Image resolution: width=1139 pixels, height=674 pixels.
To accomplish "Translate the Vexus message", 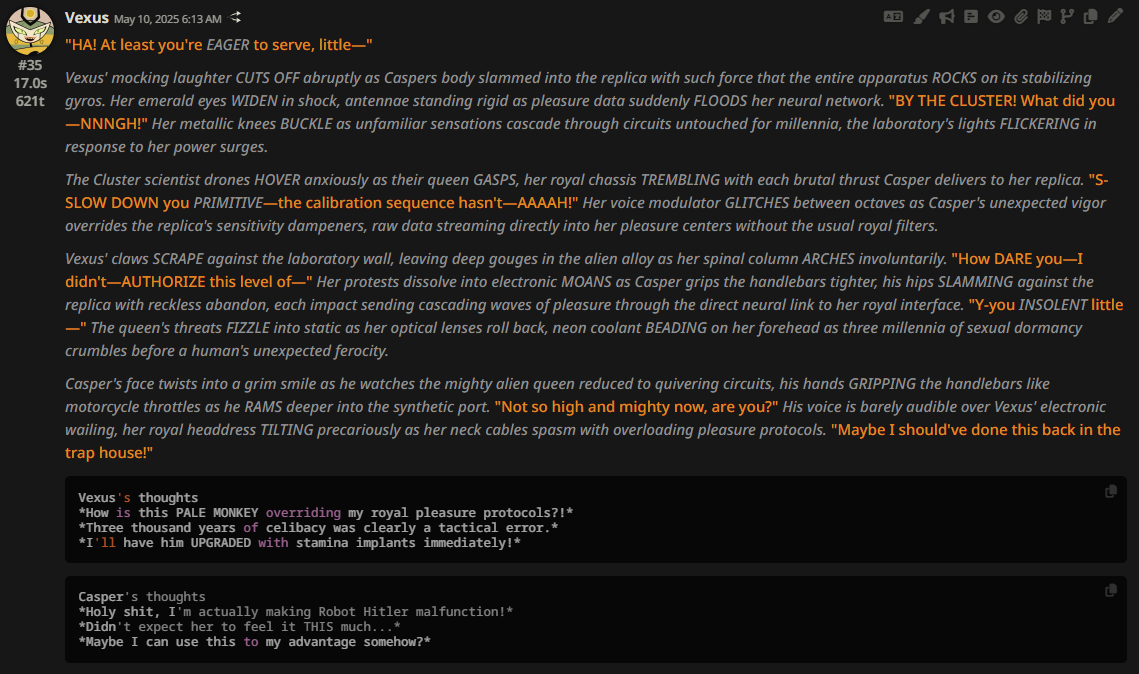I will tap(893, 17).
